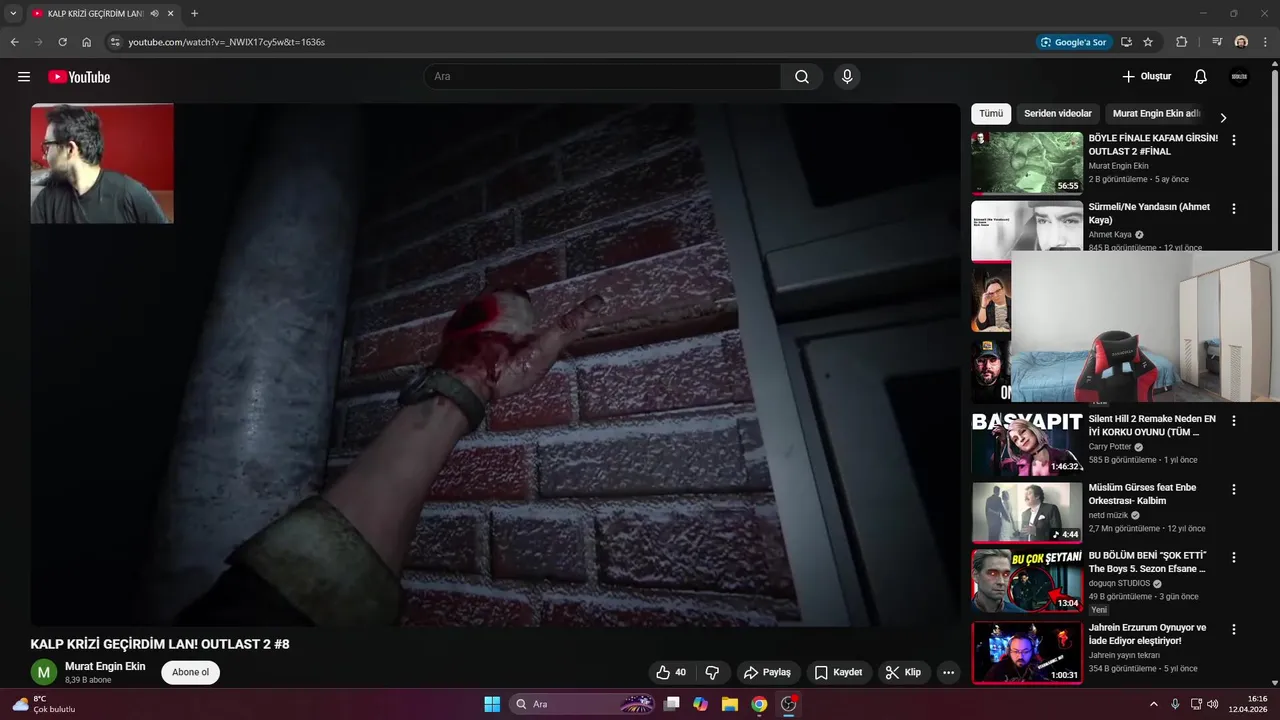Open the browser home page

pyautogui.click(x=87, y=42)
